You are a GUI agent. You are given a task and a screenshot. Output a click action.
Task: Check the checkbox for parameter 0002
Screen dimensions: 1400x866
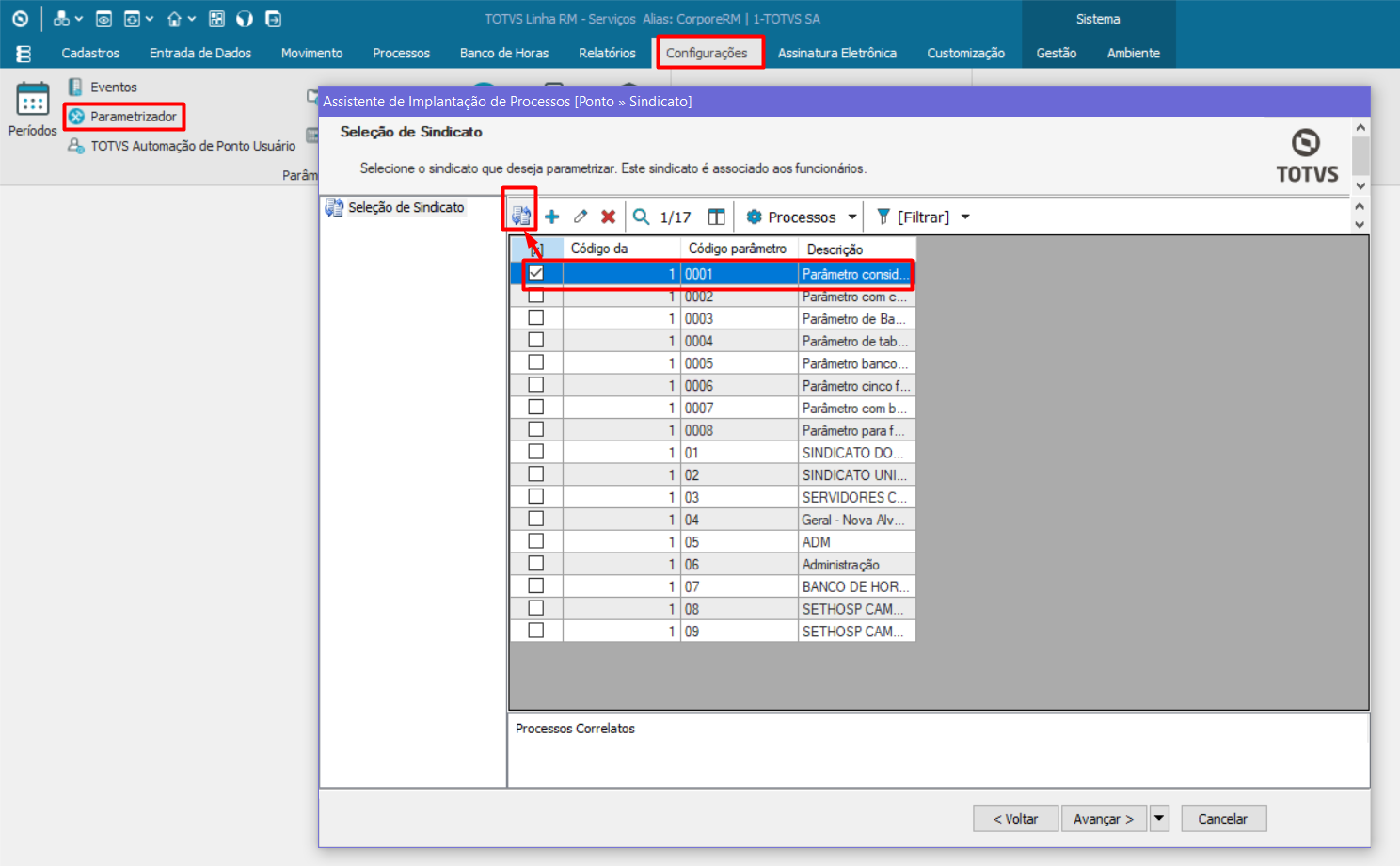point(536,296)
